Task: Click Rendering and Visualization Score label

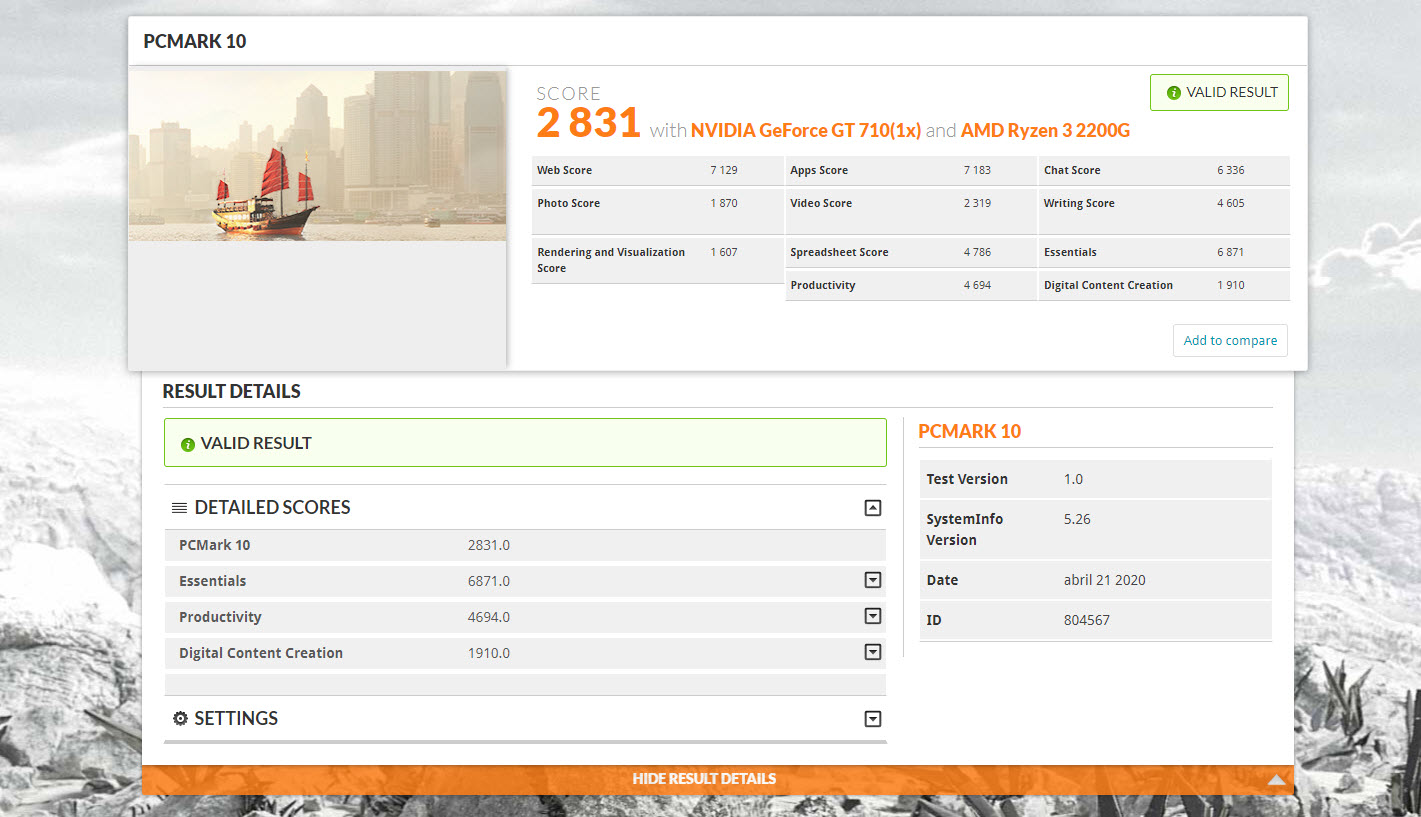Action: coord(611,260)
